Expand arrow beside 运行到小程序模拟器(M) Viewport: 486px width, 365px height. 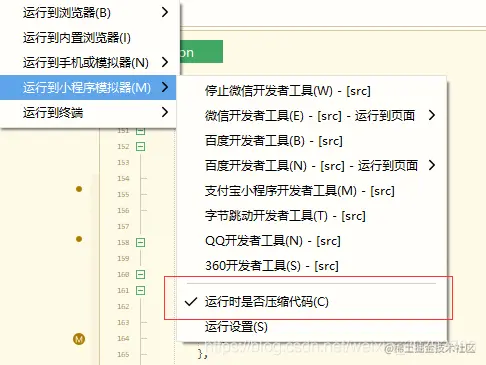click(x=165, y=87)
